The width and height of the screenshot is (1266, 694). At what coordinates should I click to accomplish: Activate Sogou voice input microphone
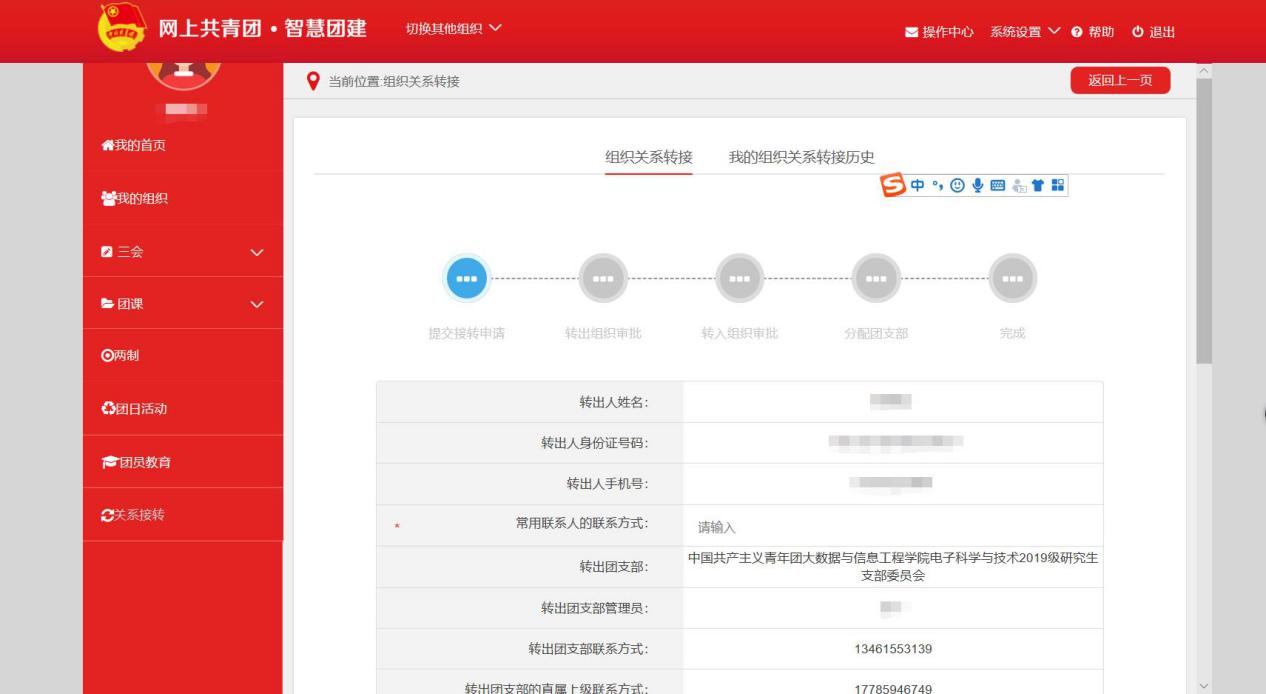(x=976, y=186)
